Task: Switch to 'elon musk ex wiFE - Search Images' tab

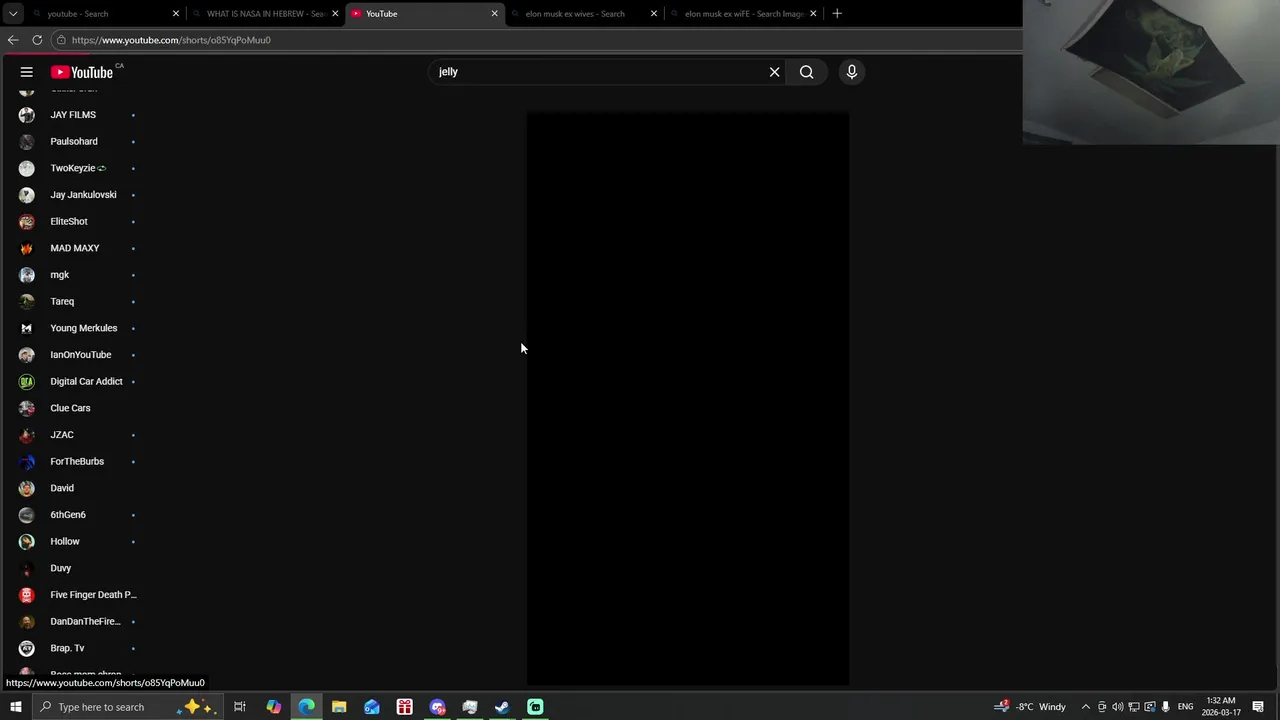Action: coord(745,14)
